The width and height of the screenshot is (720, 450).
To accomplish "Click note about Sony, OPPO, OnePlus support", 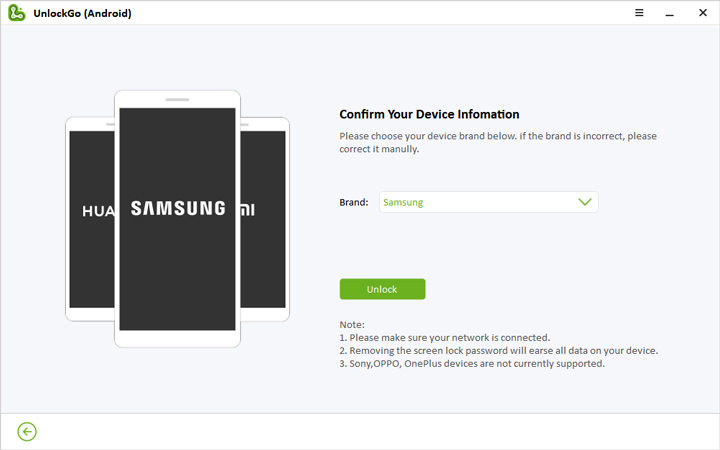I will click(x=472, y=363).
